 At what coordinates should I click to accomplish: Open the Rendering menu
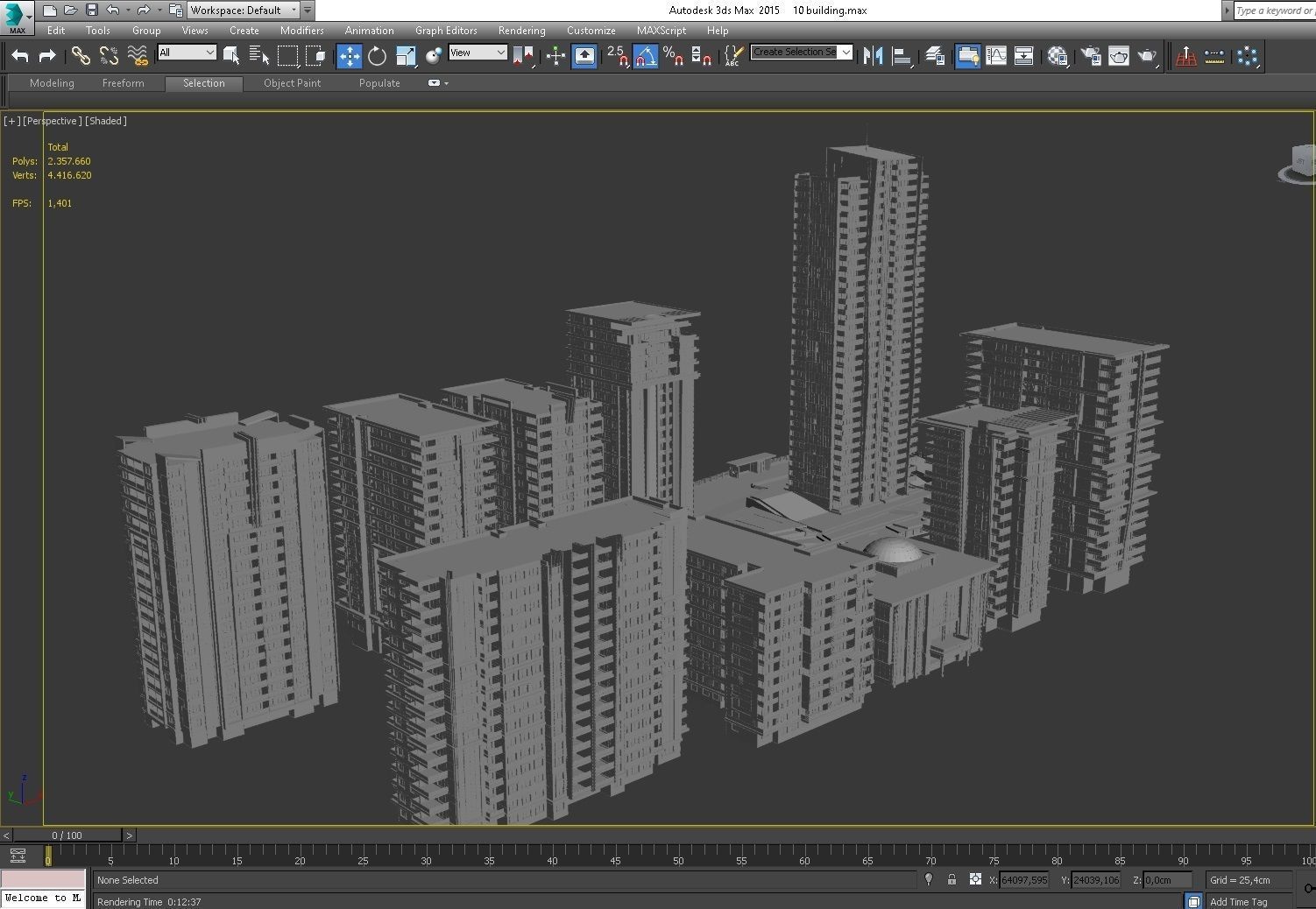click(522, 31)
